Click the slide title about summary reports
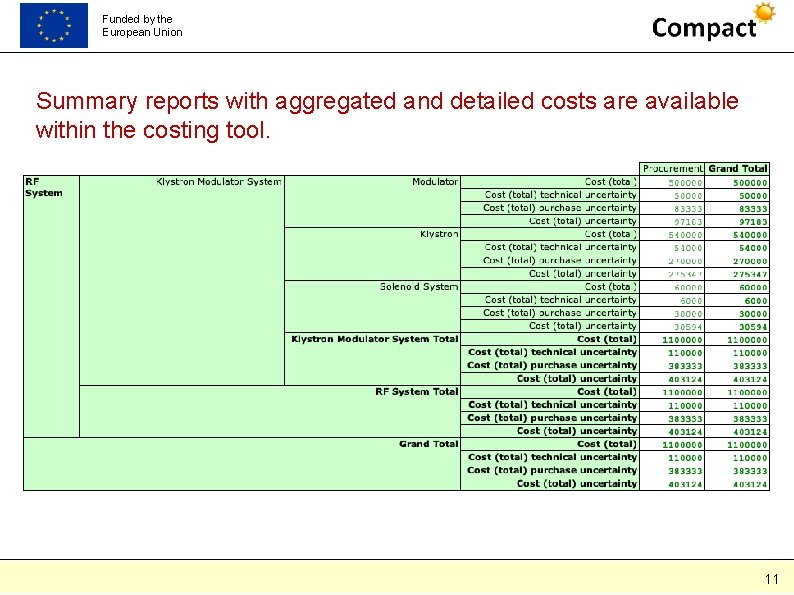Screen dimensions: 794x595 (387, 115)
